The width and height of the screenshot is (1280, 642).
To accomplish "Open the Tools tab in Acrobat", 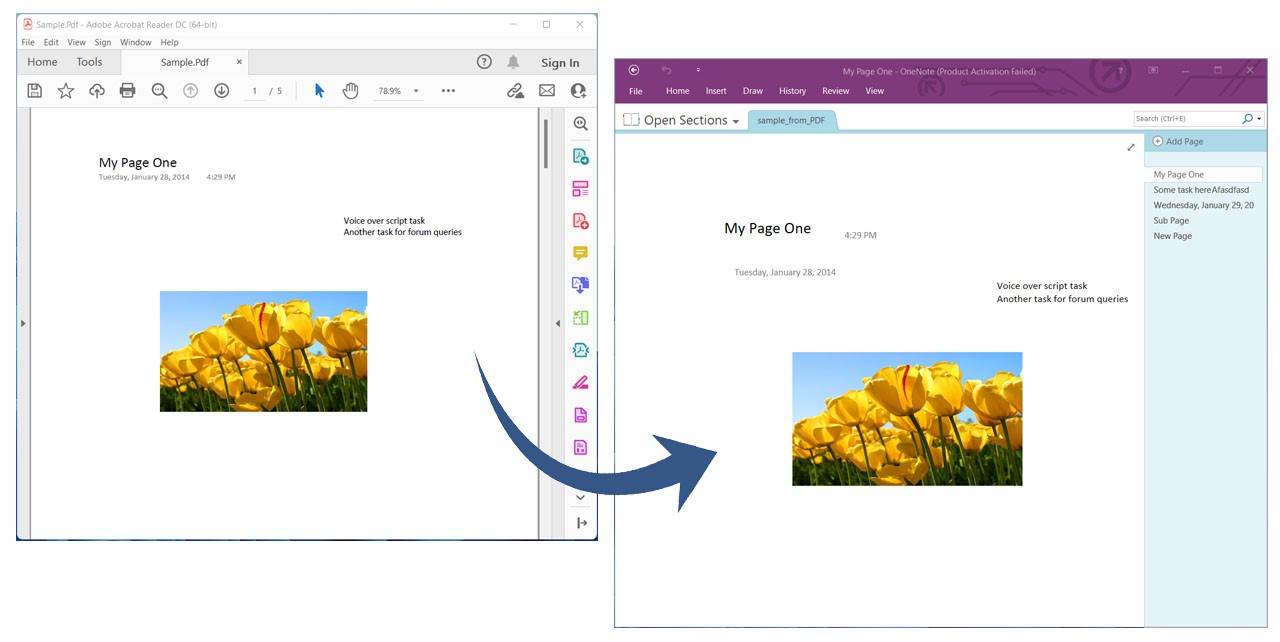I will pyautogui.click(x=90, y=62).
